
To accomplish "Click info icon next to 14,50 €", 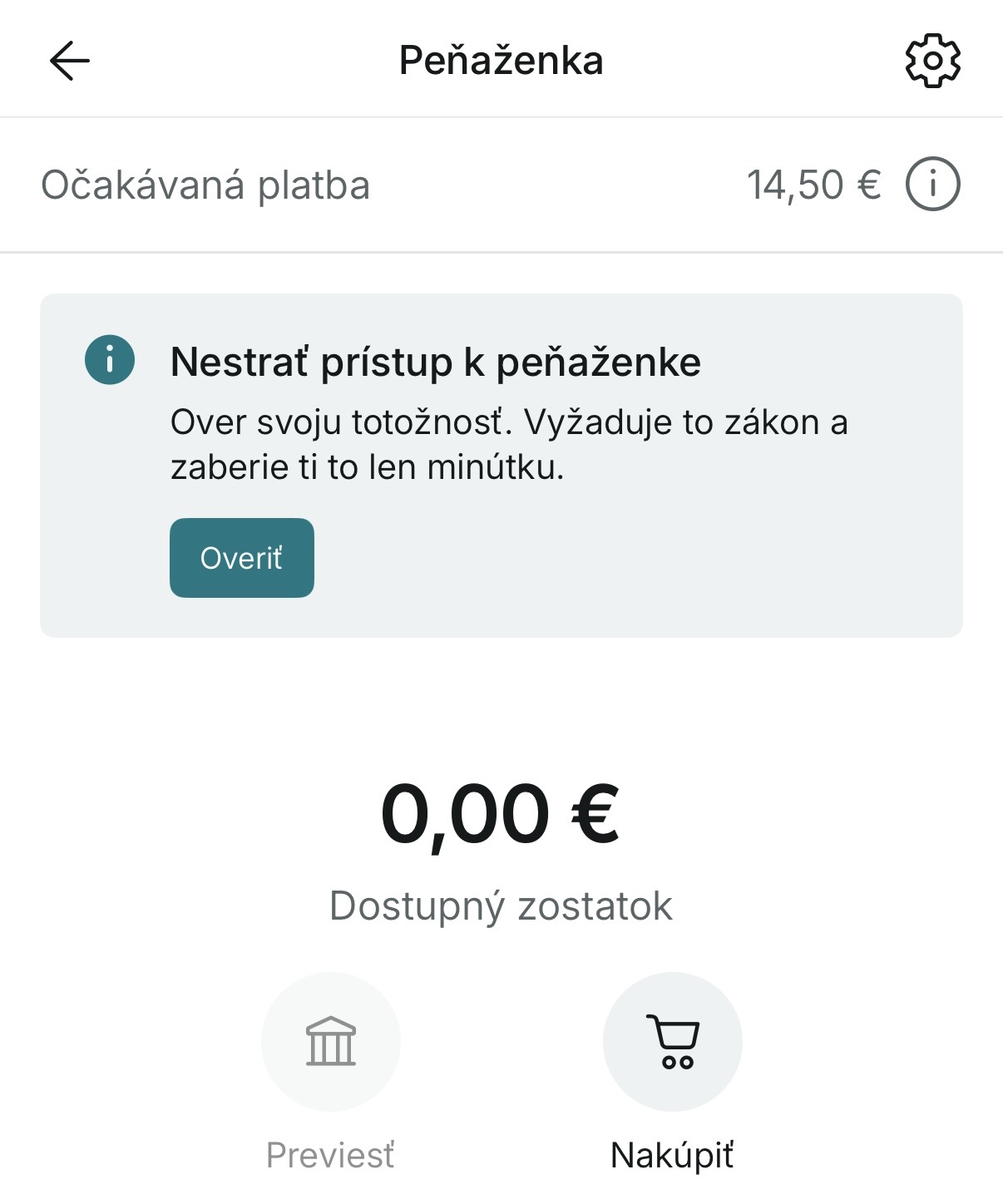I will (932, 185).
